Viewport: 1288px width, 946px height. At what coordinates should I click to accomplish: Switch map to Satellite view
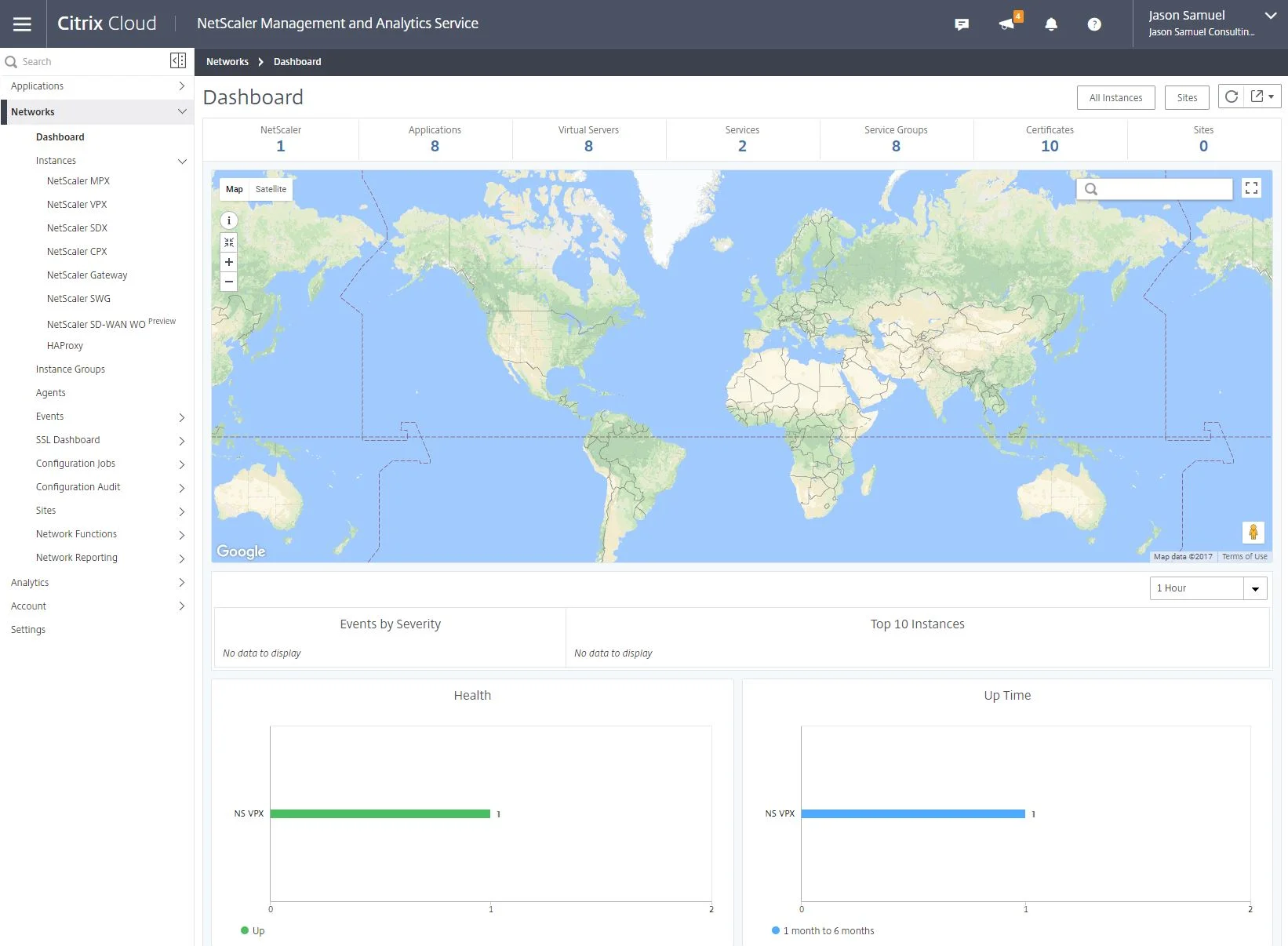[x=271, y=189]
